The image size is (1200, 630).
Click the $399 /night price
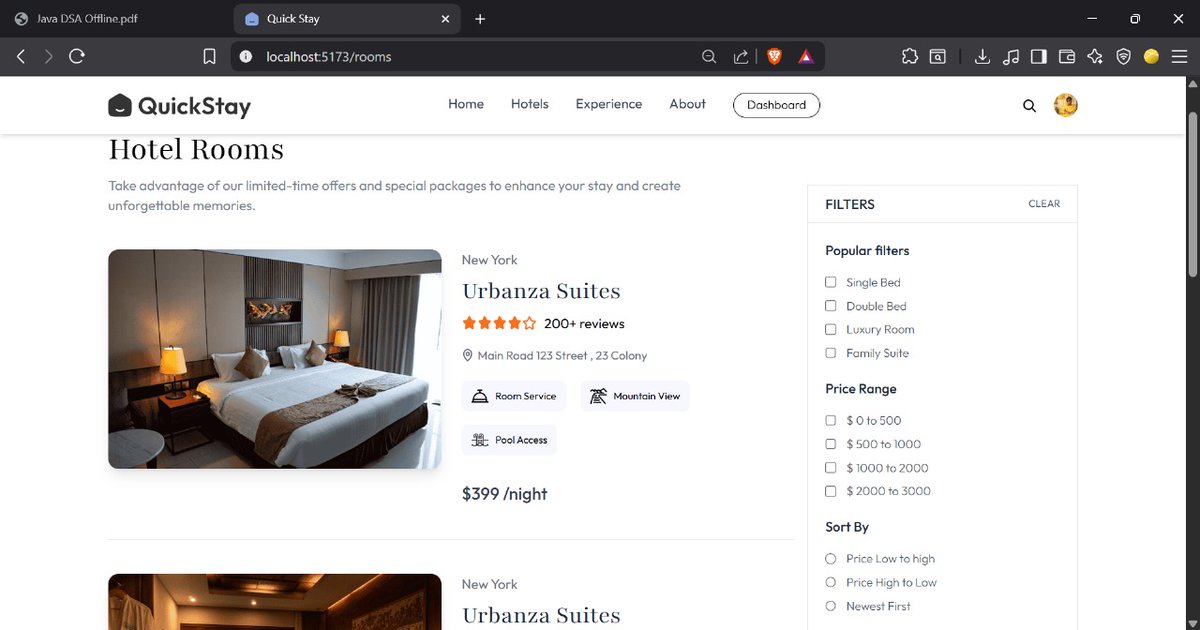(x=505, y=494)
